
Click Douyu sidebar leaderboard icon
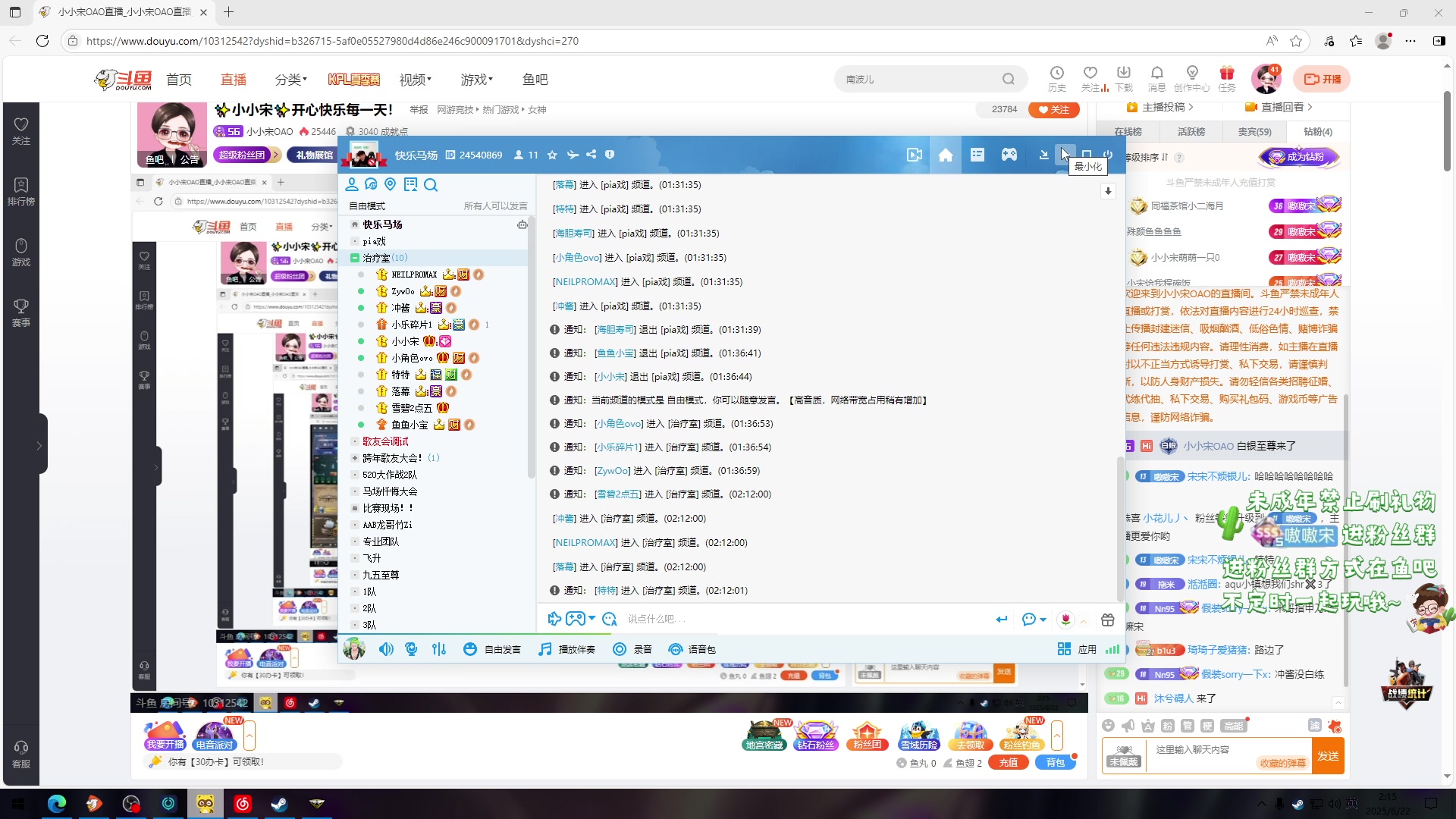click(x=21, y=191)
